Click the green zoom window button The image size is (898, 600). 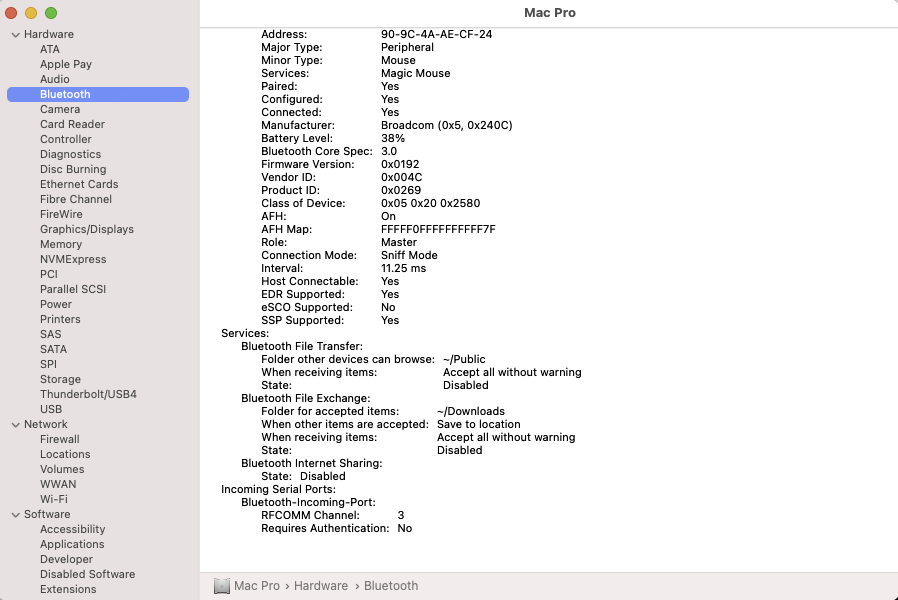pyautogui.click(x=51, y=13)
